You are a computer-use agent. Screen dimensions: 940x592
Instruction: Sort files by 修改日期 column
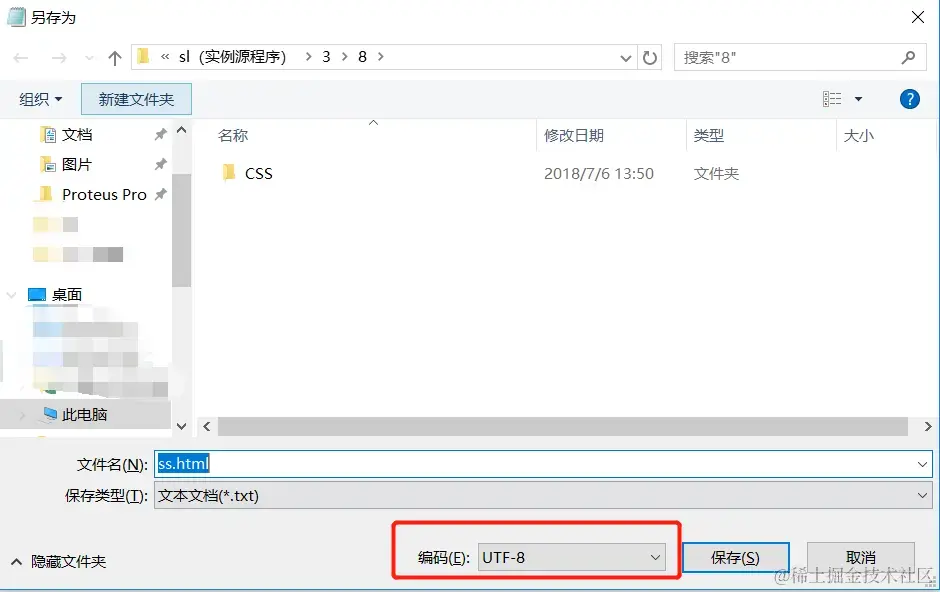tap(574, 135)
